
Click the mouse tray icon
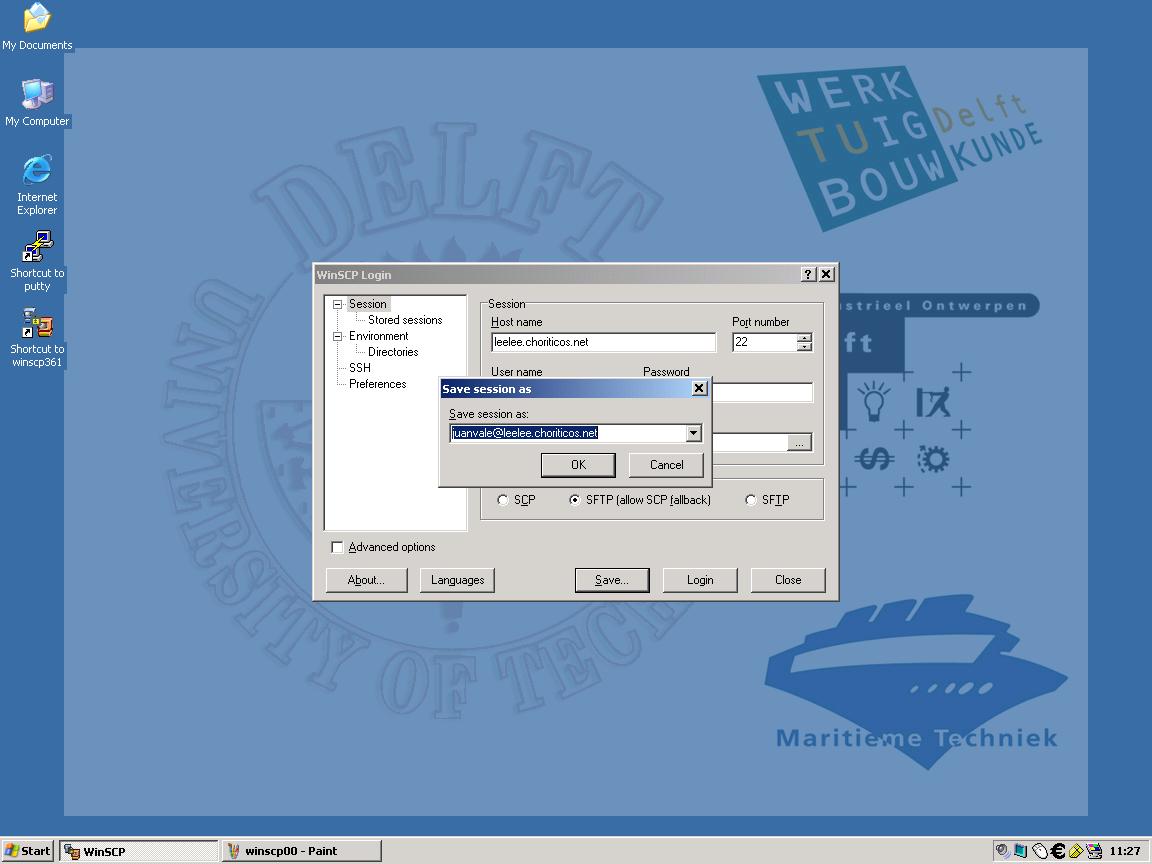pos(1040,851)
